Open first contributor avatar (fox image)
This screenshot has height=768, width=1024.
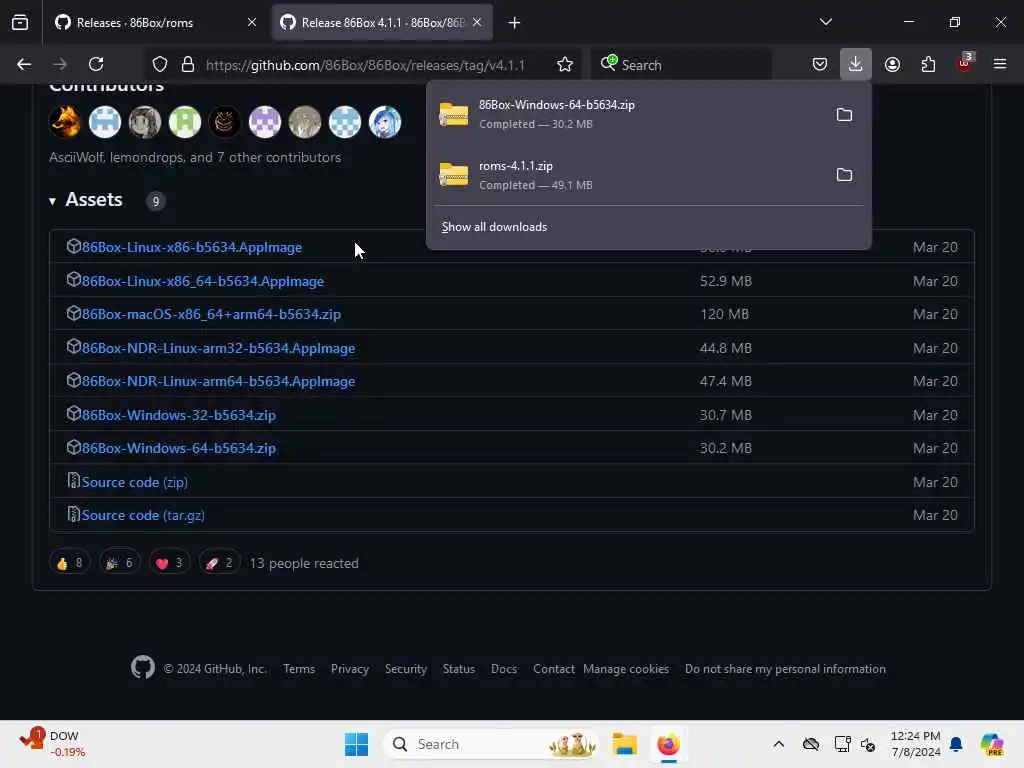tap(65, 122)
